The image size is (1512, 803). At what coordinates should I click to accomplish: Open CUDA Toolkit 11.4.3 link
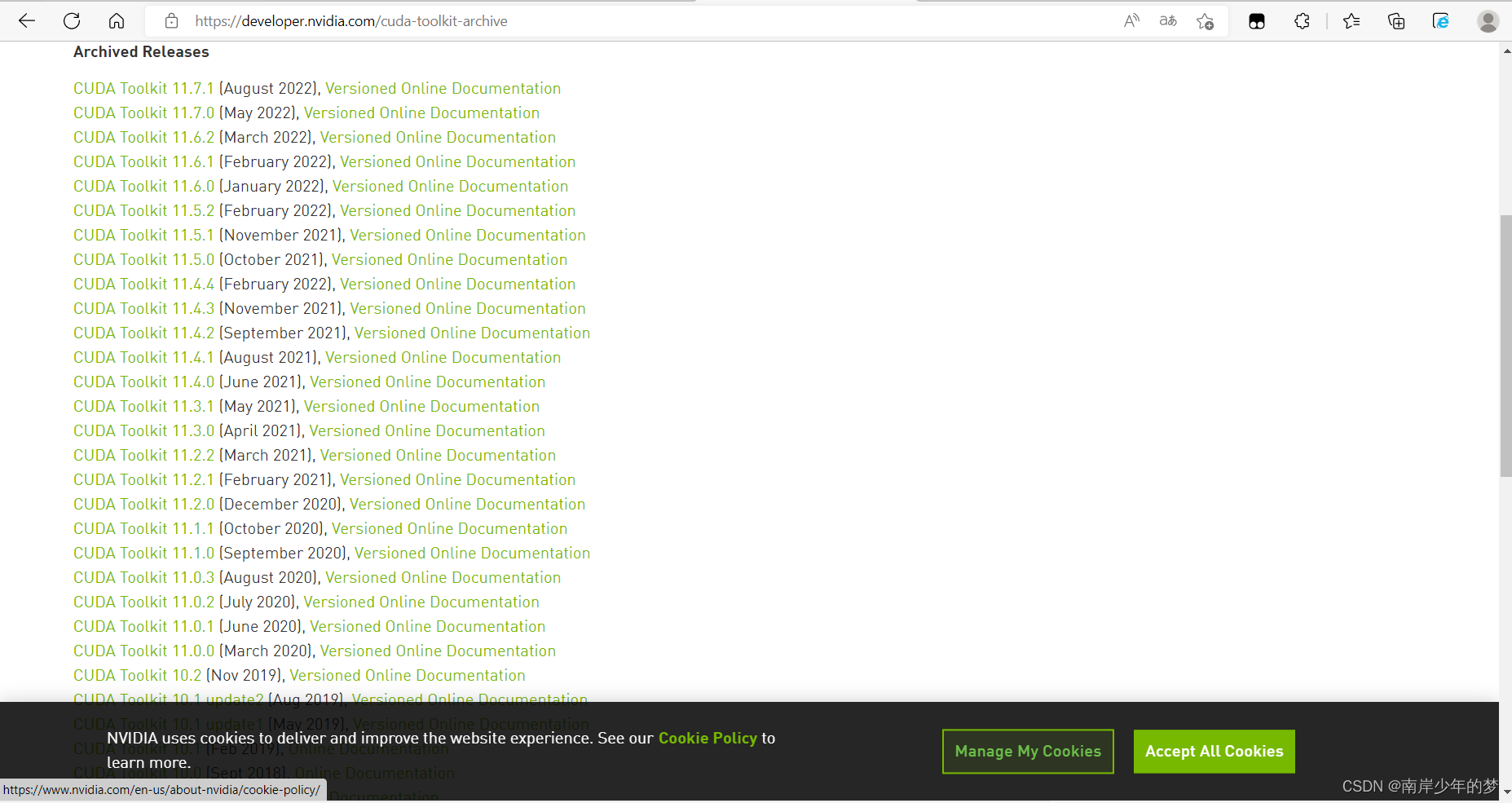143,308
